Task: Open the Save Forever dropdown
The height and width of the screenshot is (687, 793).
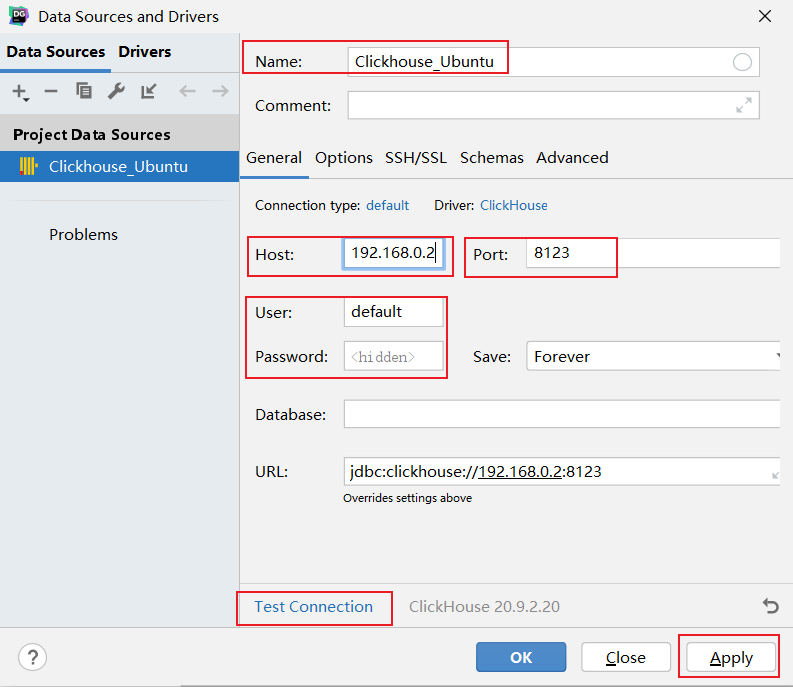Action: 653,357
